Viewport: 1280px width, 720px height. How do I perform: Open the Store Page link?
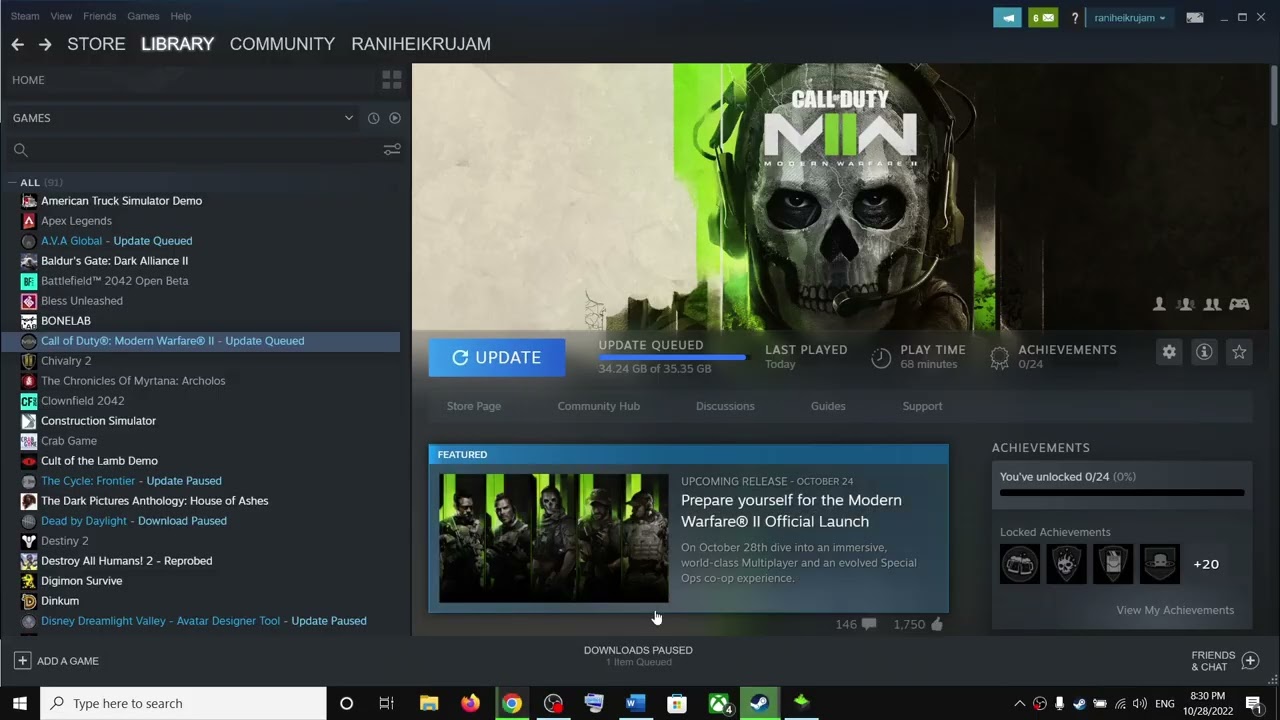(x=474, y=406)
